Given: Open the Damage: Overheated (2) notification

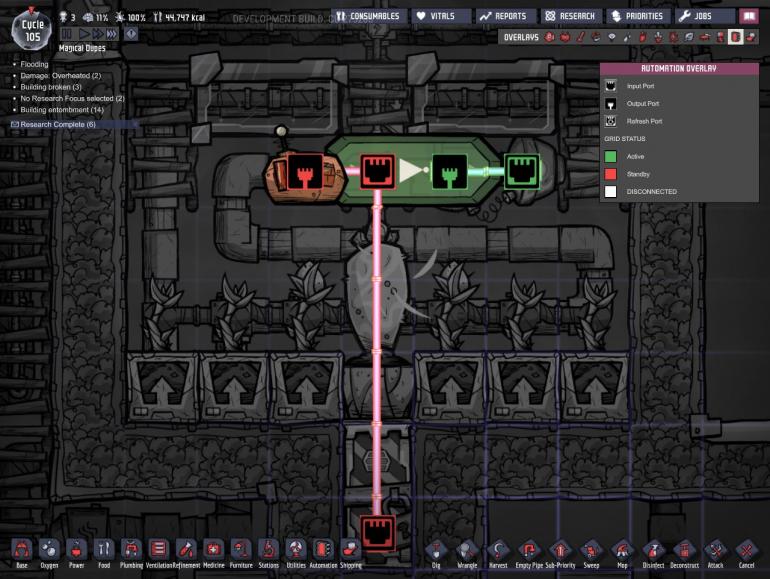Looking at the screenshot, I should 60,76.
